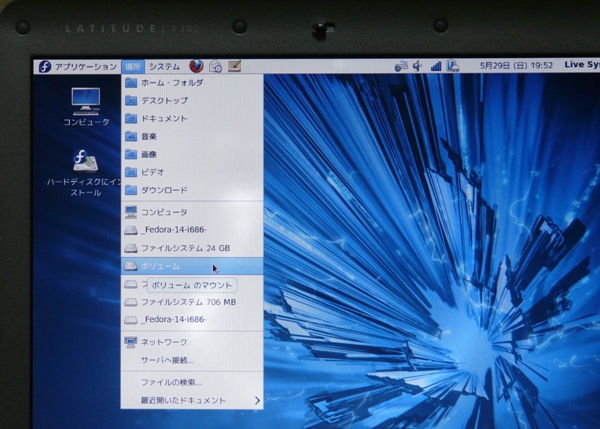This screenshot has height=429, width=600.
Task: Click サーバへ接続... in the menu
Action: click(167, 360)
